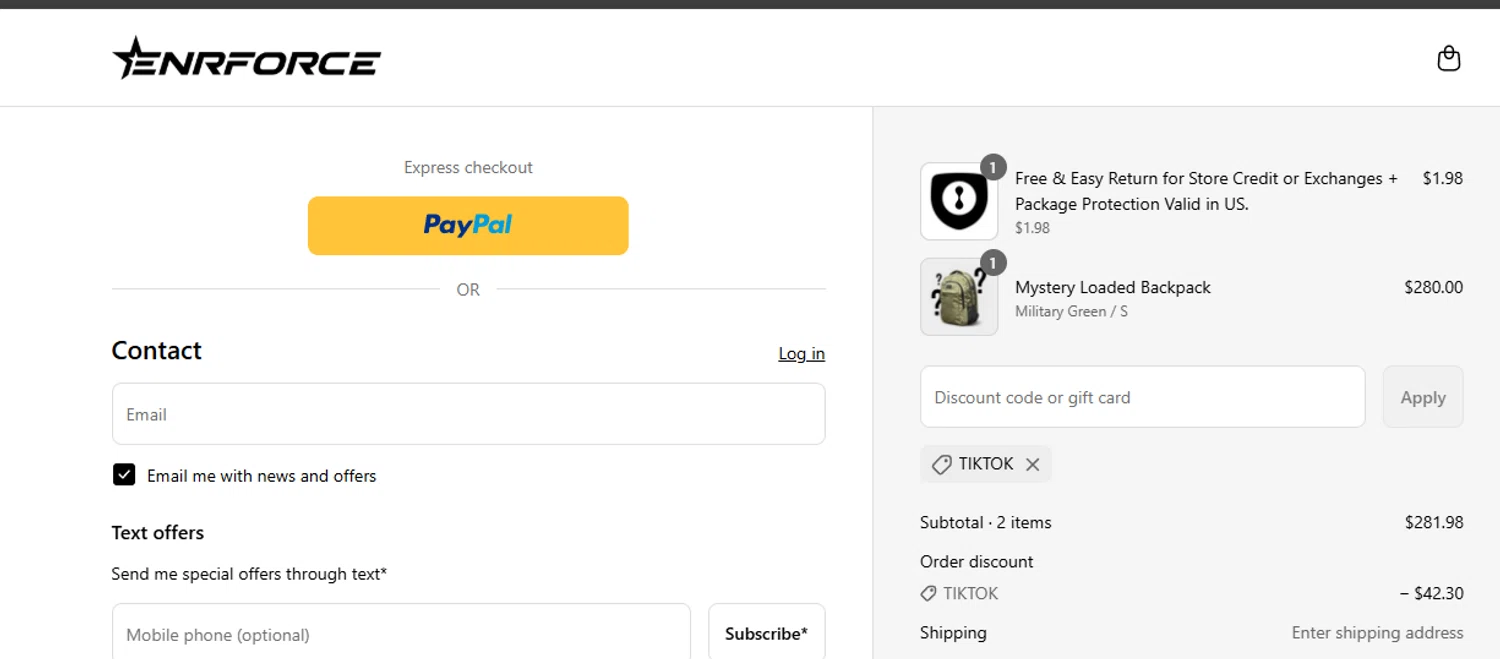Click the tag icon under Order discount
The image size is (1500, 659).
point(929,593)
